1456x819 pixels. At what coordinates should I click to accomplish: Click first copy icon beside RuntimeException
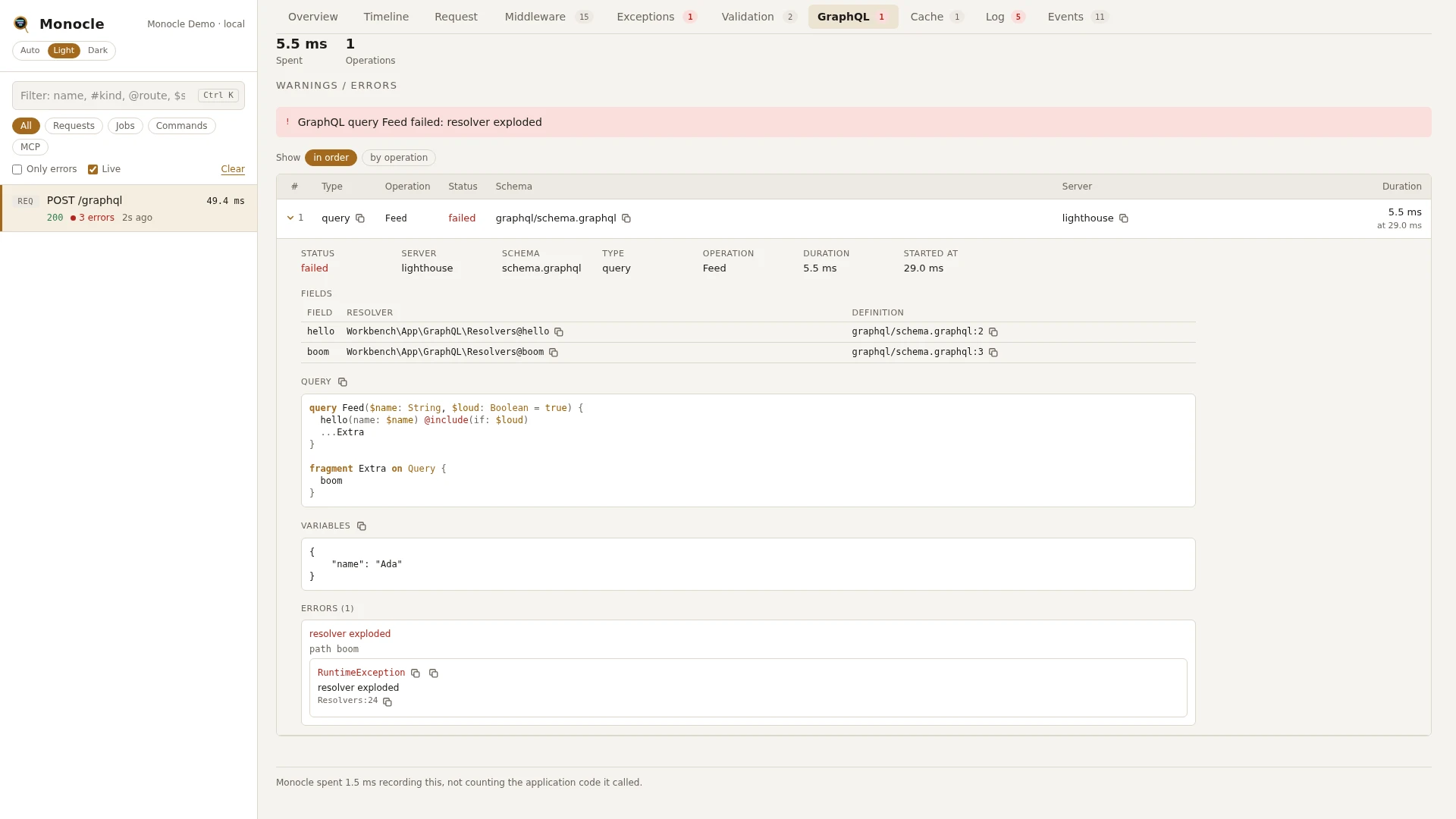(x=416, y=673)
